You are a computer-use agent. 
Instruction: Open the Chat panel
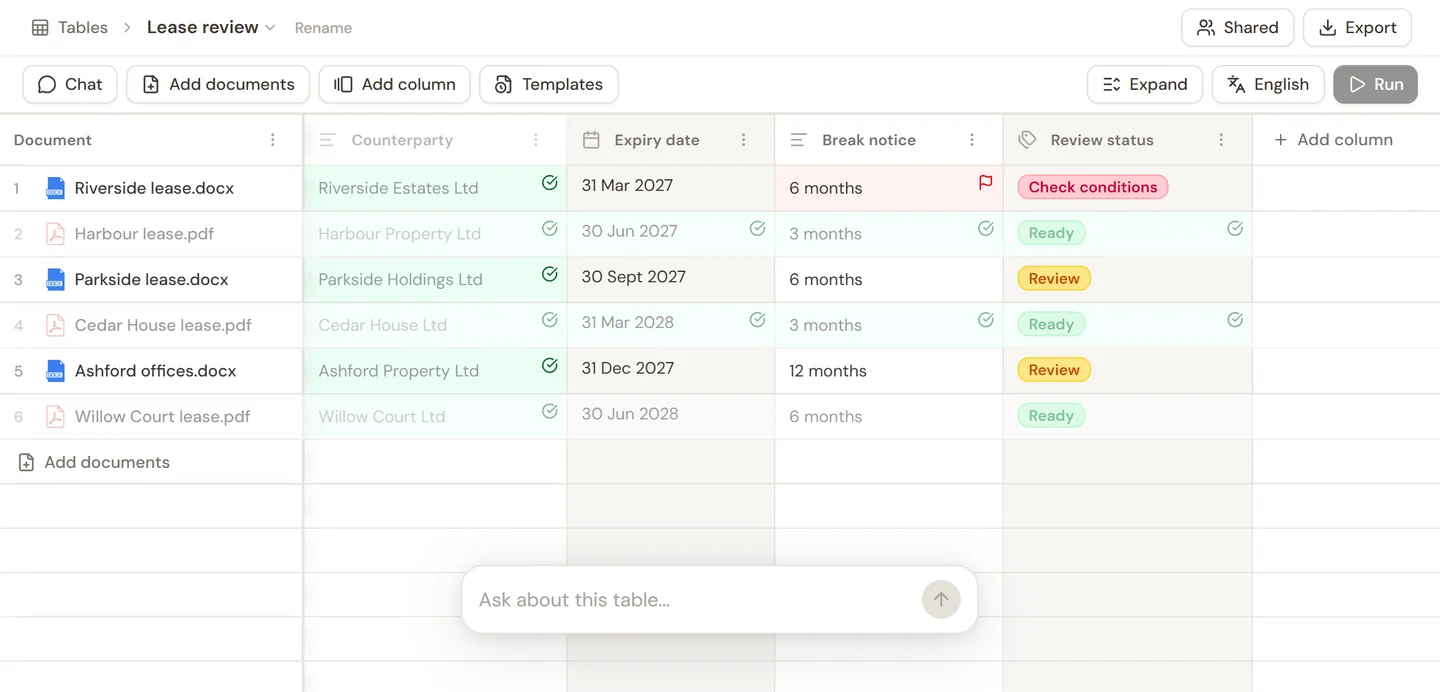point(70,85)
